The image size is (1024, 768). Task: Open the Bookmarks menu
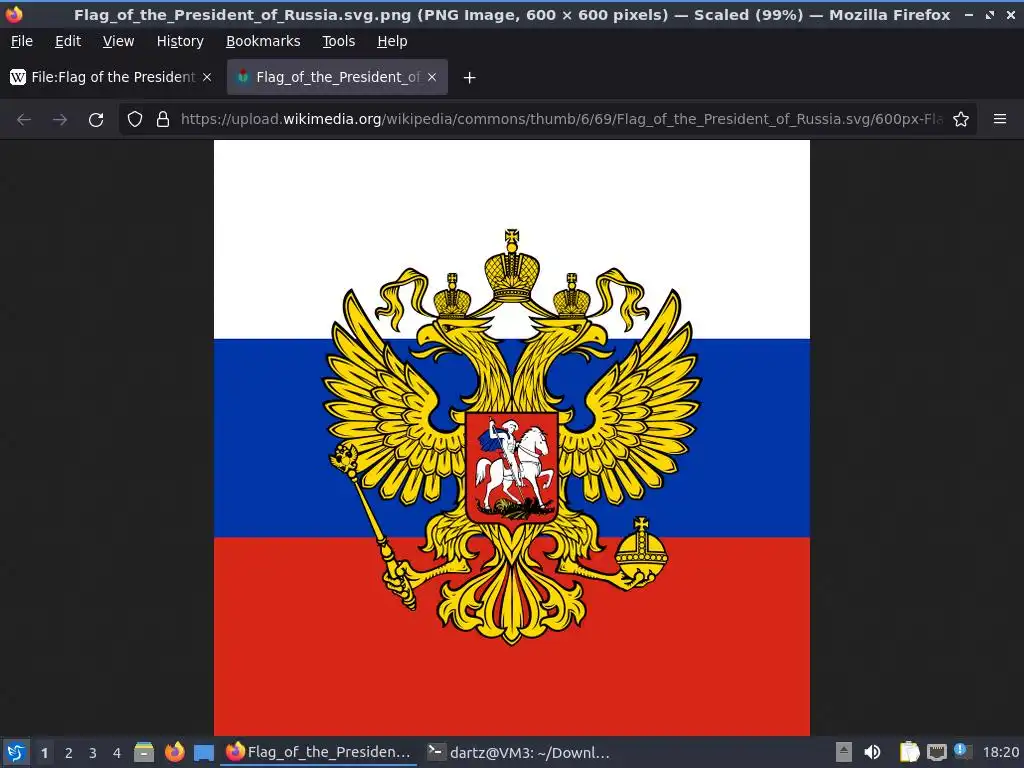pos(263,41)
